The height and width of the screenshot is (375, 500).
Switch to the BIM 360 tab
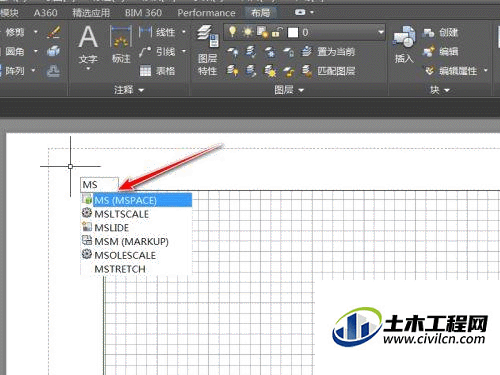point(143,13)
